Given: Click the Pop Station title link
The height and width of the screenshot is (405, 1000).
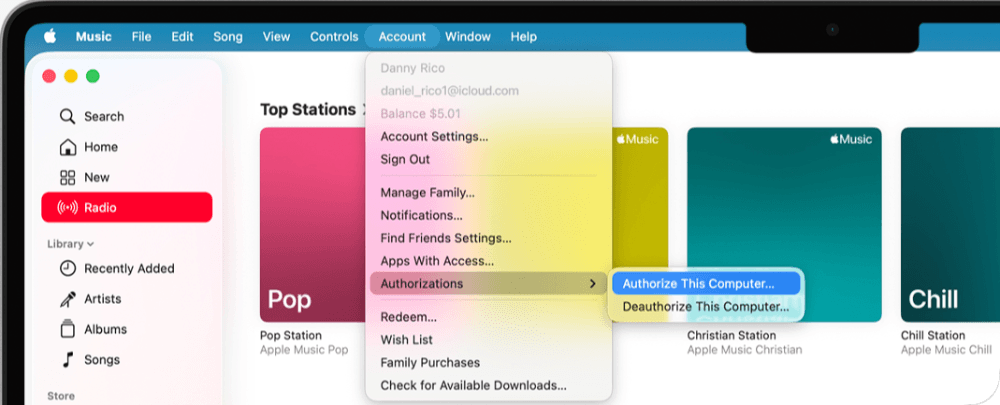Looking at the screenshot, I should click(x=291, y=335).
